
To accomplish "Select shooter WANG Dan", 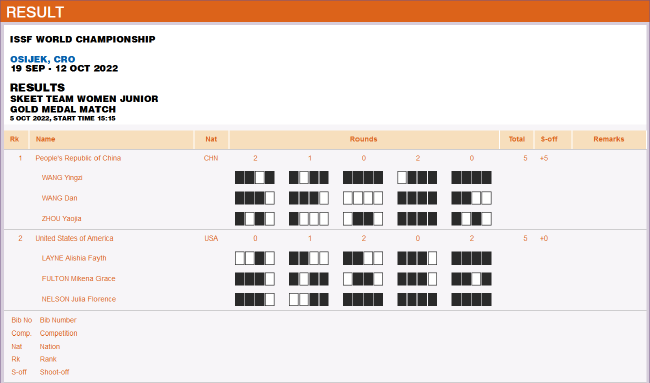I will coord(59,198).
